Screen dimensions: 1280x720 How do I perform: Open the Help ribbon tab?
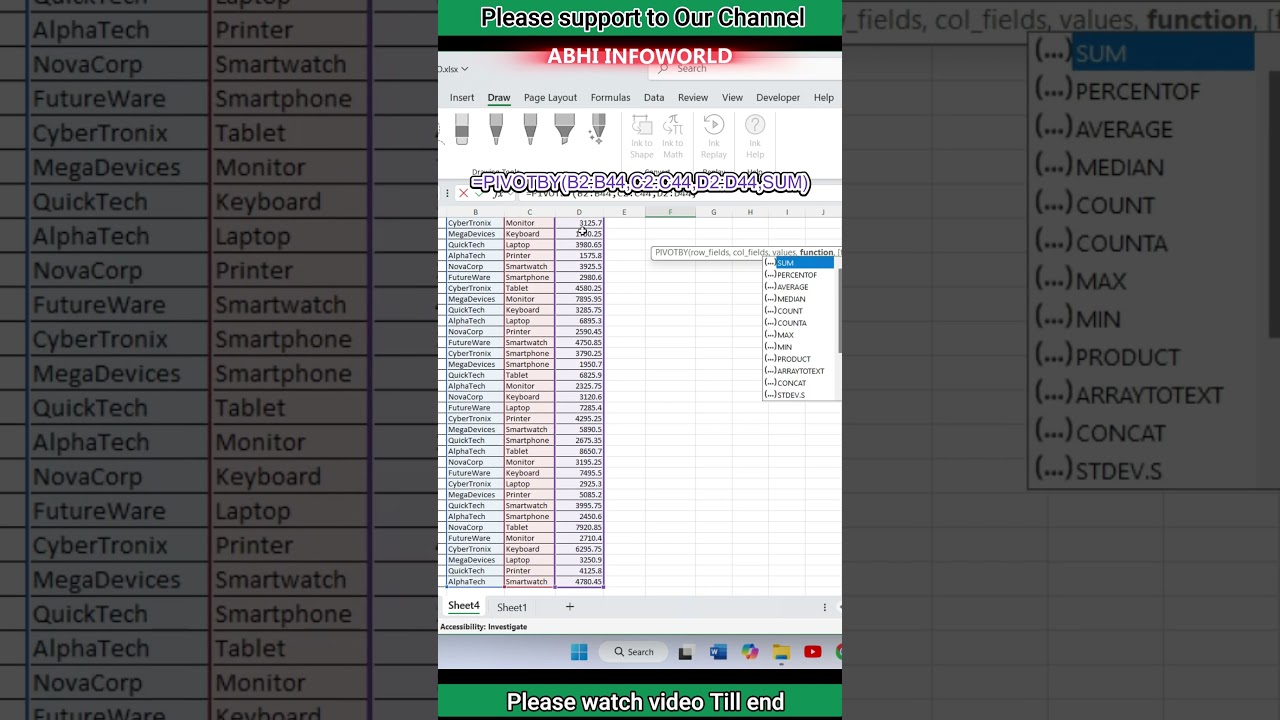click(x=824, y=98)
